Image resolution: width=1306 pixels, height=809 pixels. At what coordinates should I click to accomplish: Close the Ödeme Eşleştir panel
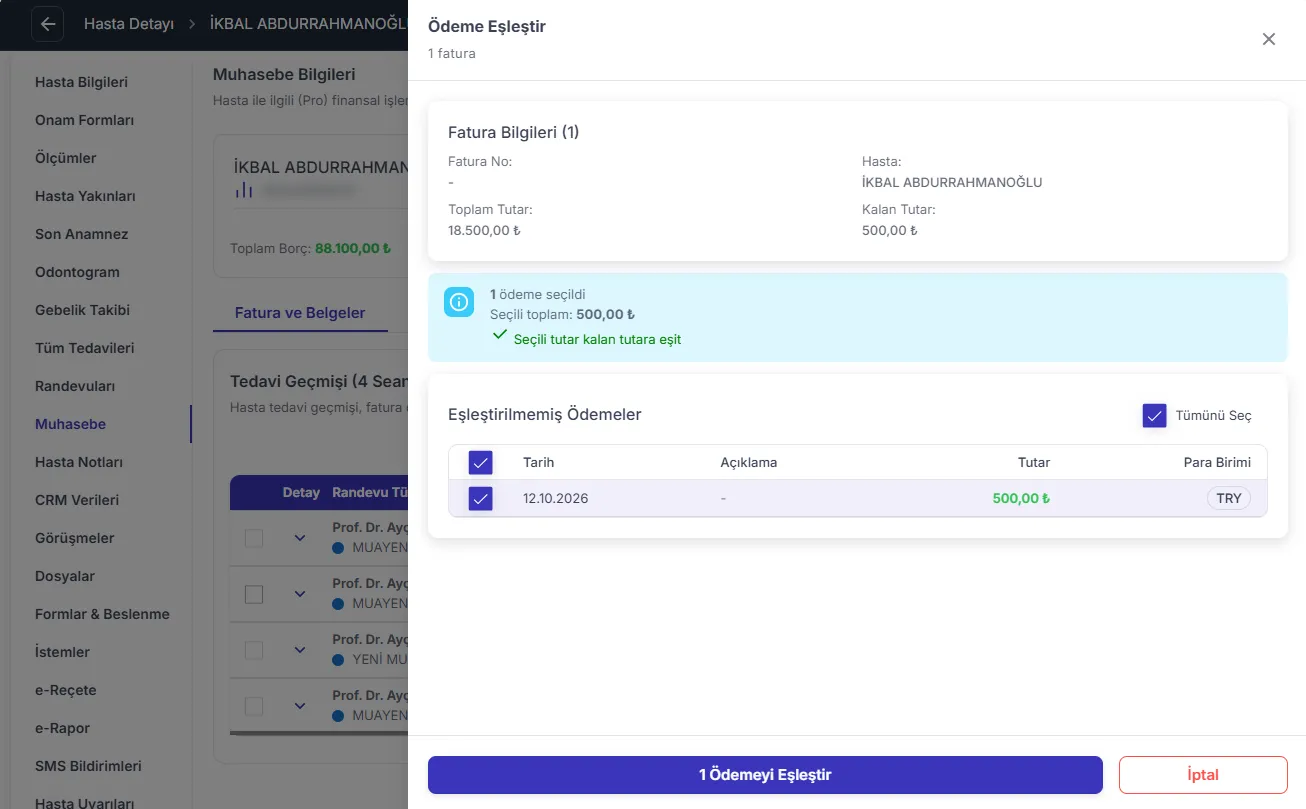1269,39
